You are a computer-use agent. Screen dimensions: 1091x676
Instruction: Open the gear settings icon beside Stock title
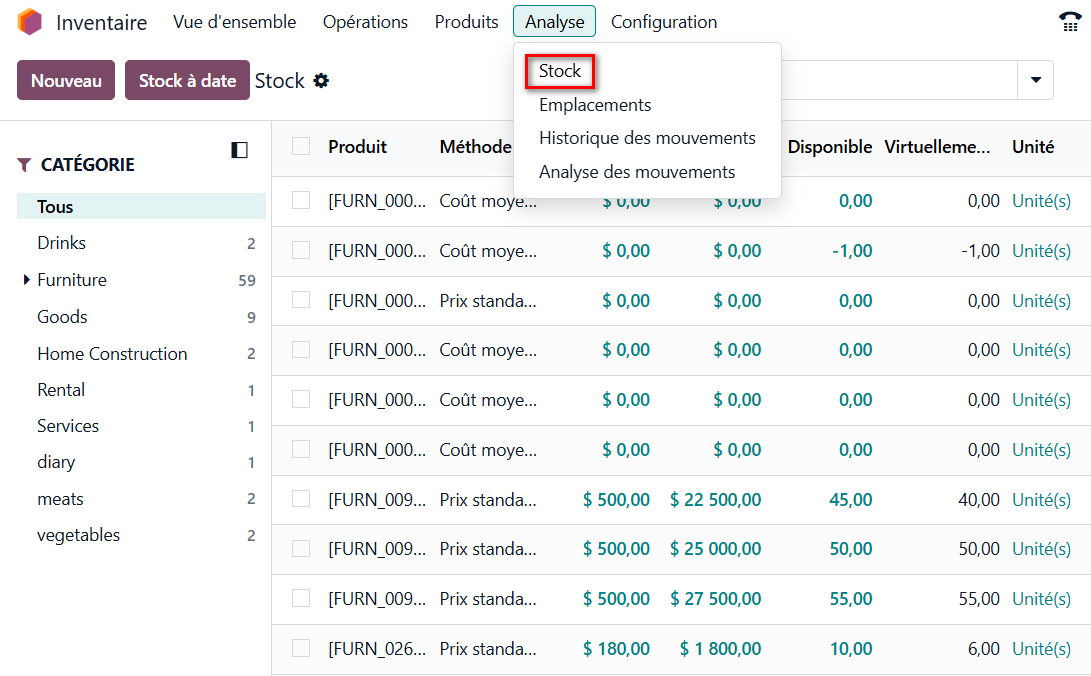pyautogui.click(x=321, y=80)
